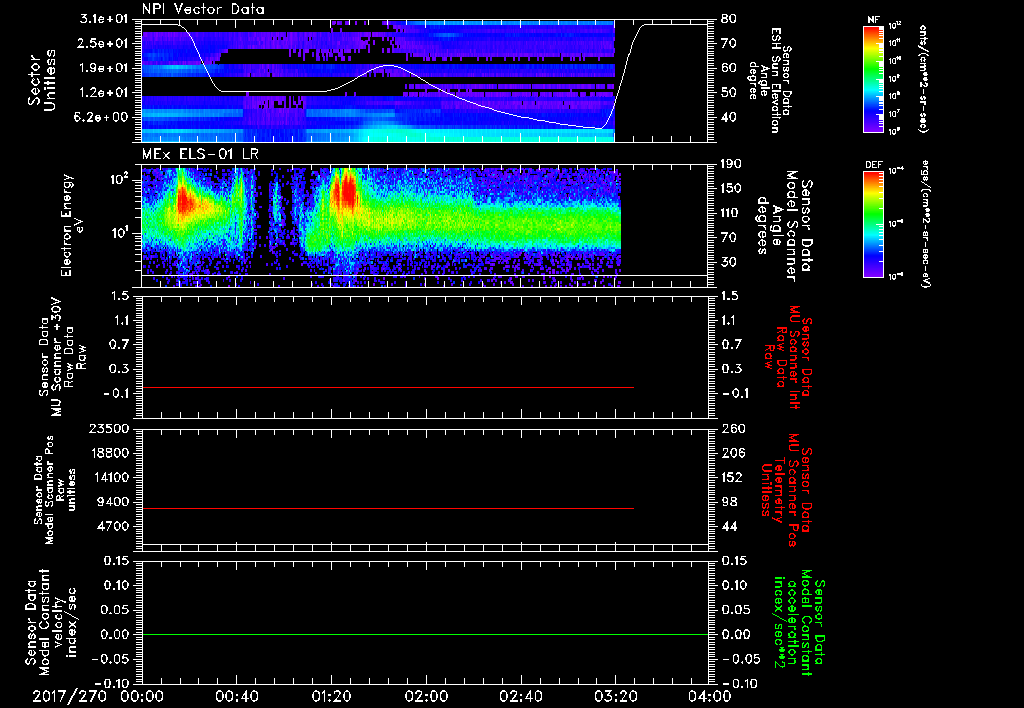Click the 10 to the 7th NF color bar label
1024x708 pixels.
895,114
